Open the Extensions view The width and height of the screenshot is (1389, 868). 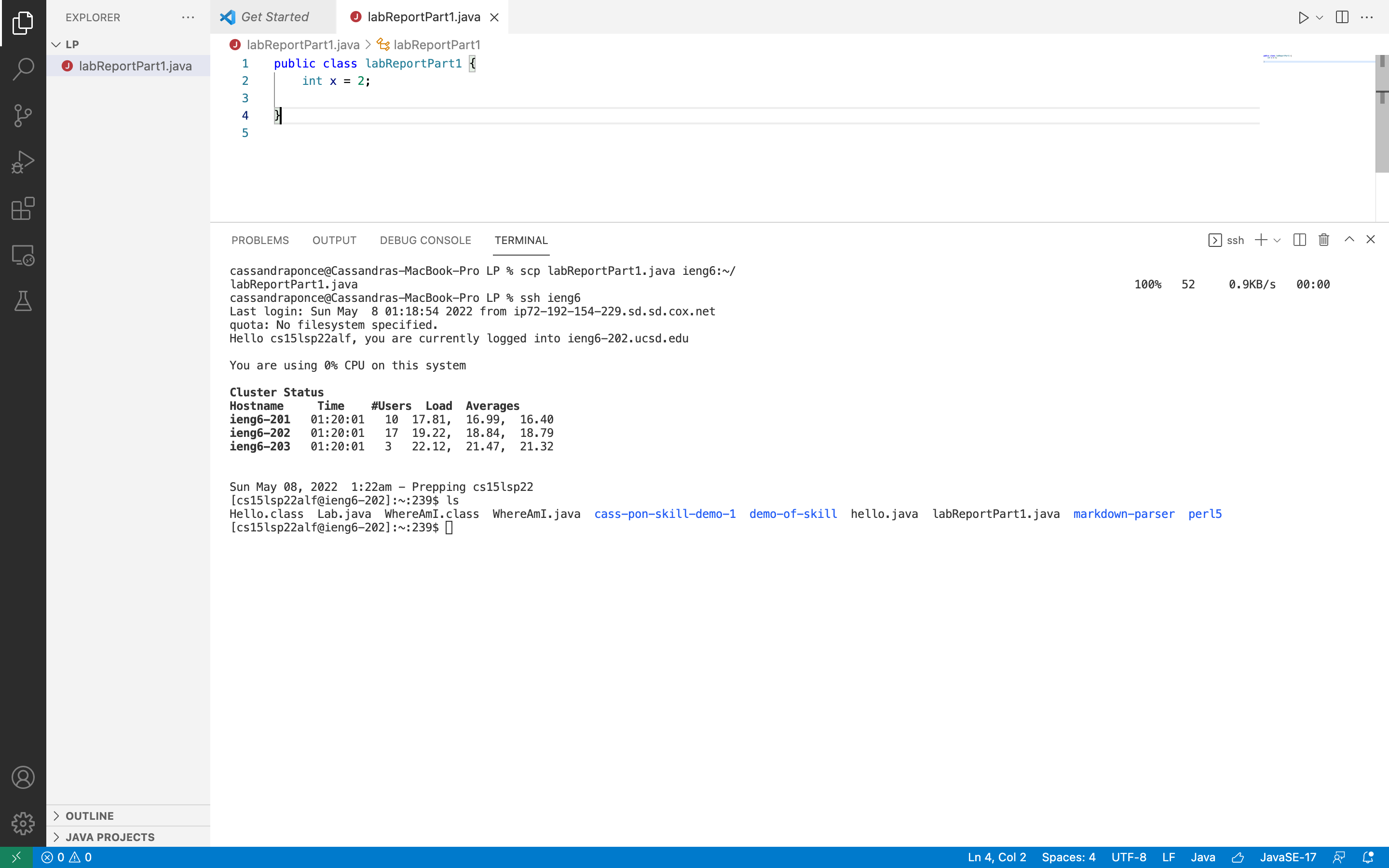(x=23, y=208)
